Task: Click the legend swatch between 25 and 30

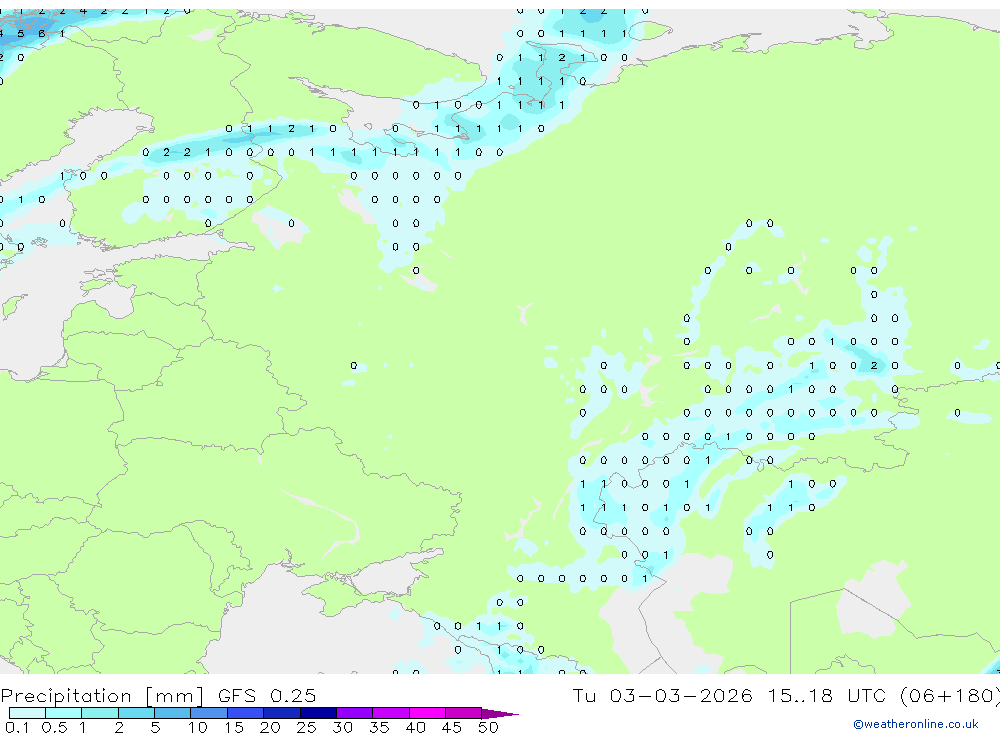Action: coord(318,713)
